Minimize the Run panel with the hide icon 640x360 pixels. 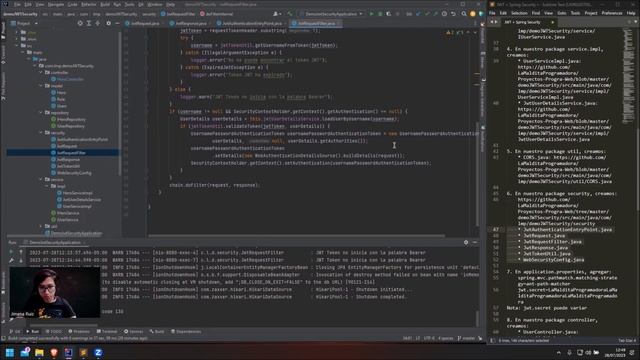[x=475, y=242]
